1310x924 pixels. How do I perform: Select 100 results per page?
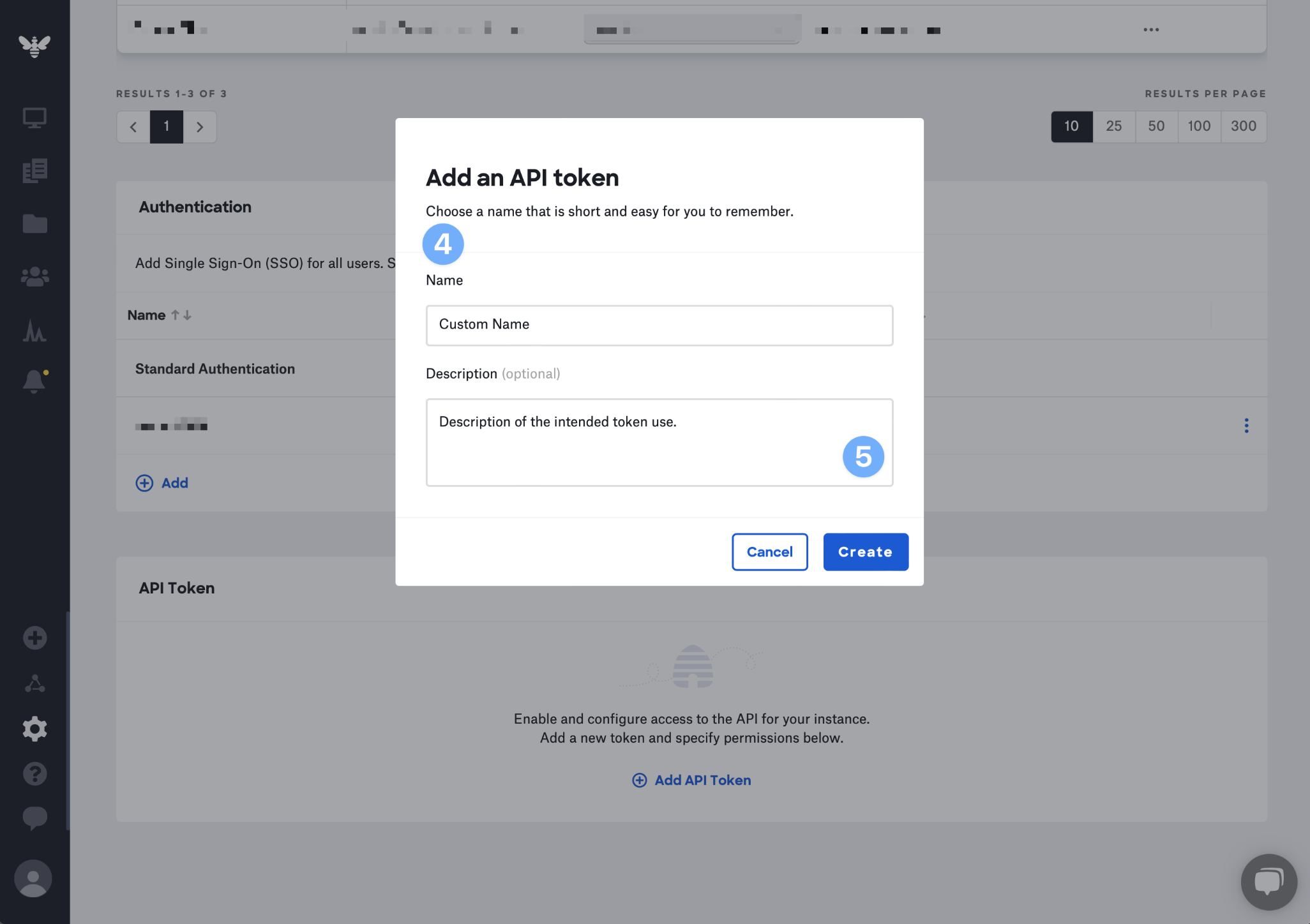(1198, 126)
